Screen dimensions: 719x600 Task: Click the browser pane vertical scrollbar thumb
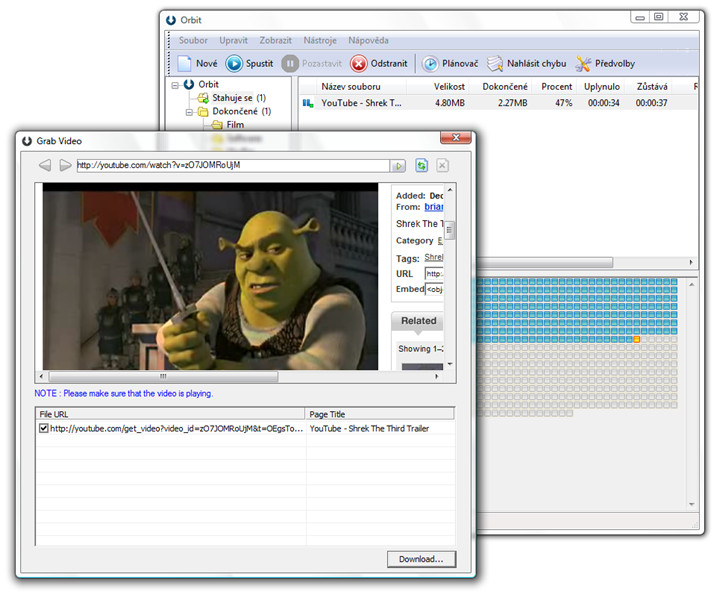coord(450,230)
